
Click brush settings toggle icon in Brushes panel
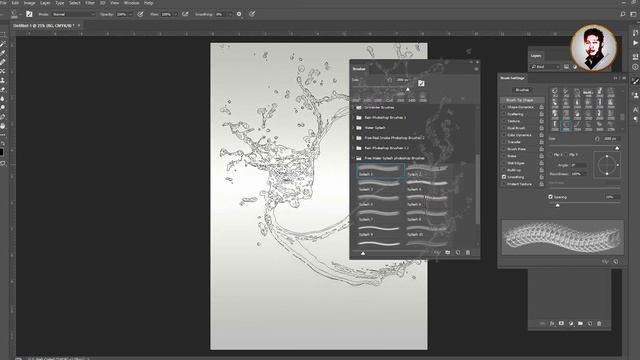(x=421, y=83)
